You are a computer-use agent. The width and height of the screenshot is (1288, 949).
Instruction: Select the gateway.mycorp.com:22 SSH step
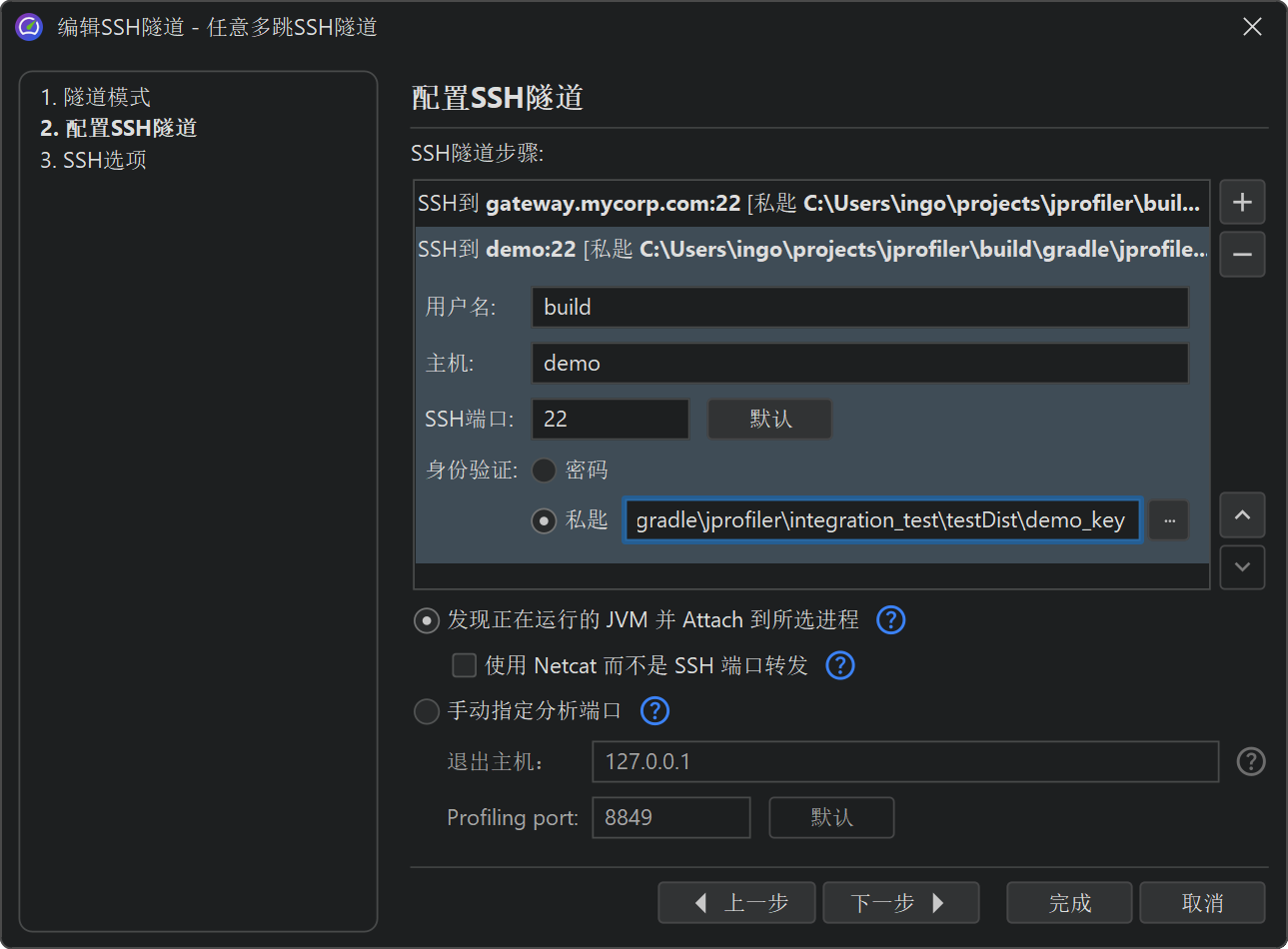(809, 204)
